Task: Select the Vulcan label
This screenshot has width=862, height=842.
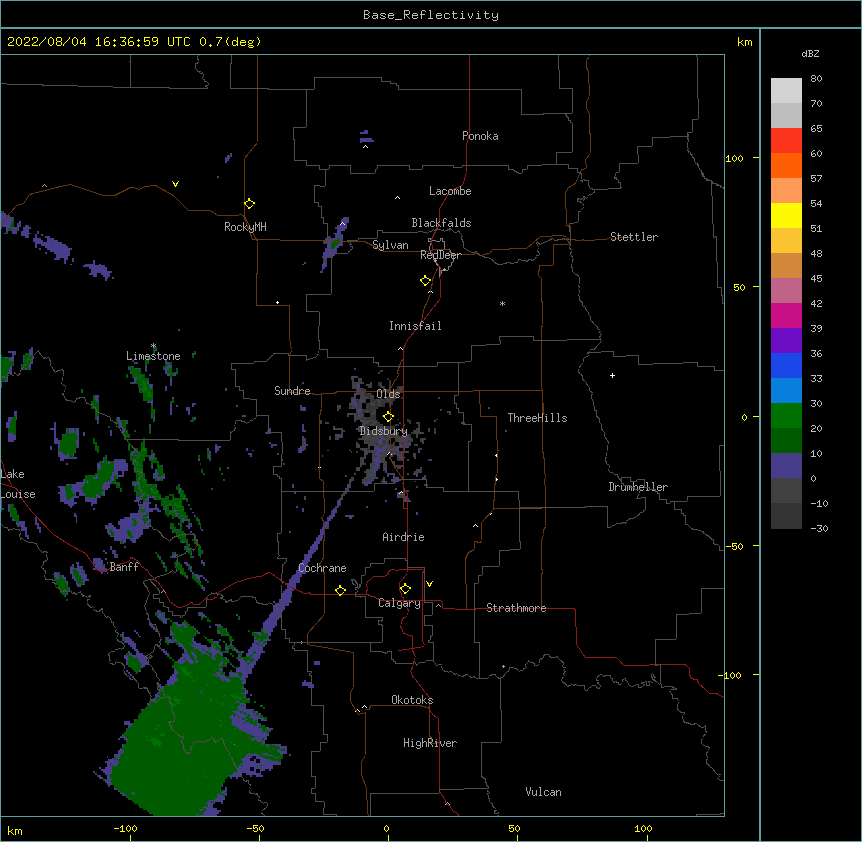Action: pos(543,792)
